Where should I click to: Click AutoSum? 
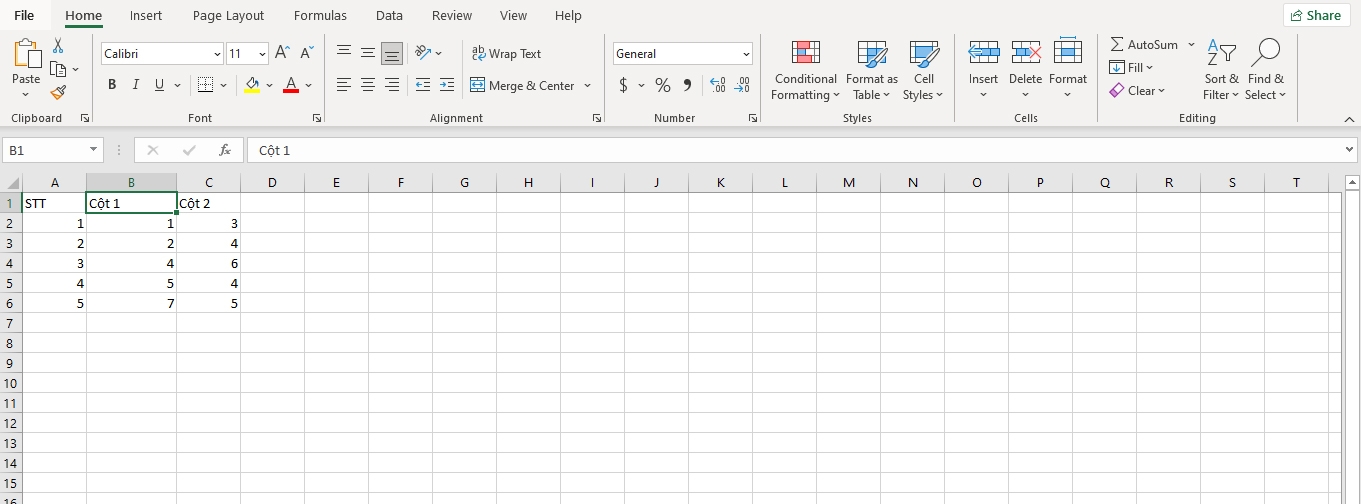[1144, 45]
